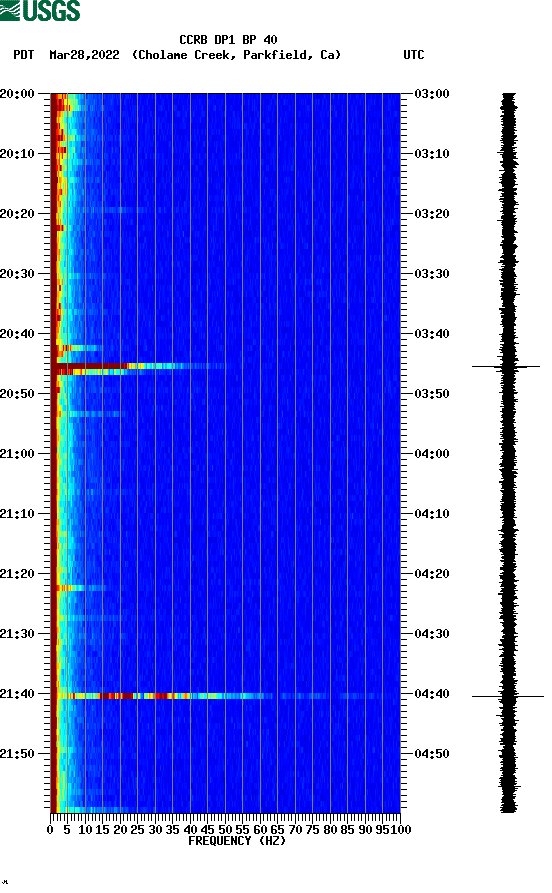This screenshot has height=893, width=552.
Task: Click the seismogram waveform trace
Action: [x=509, y=453]
